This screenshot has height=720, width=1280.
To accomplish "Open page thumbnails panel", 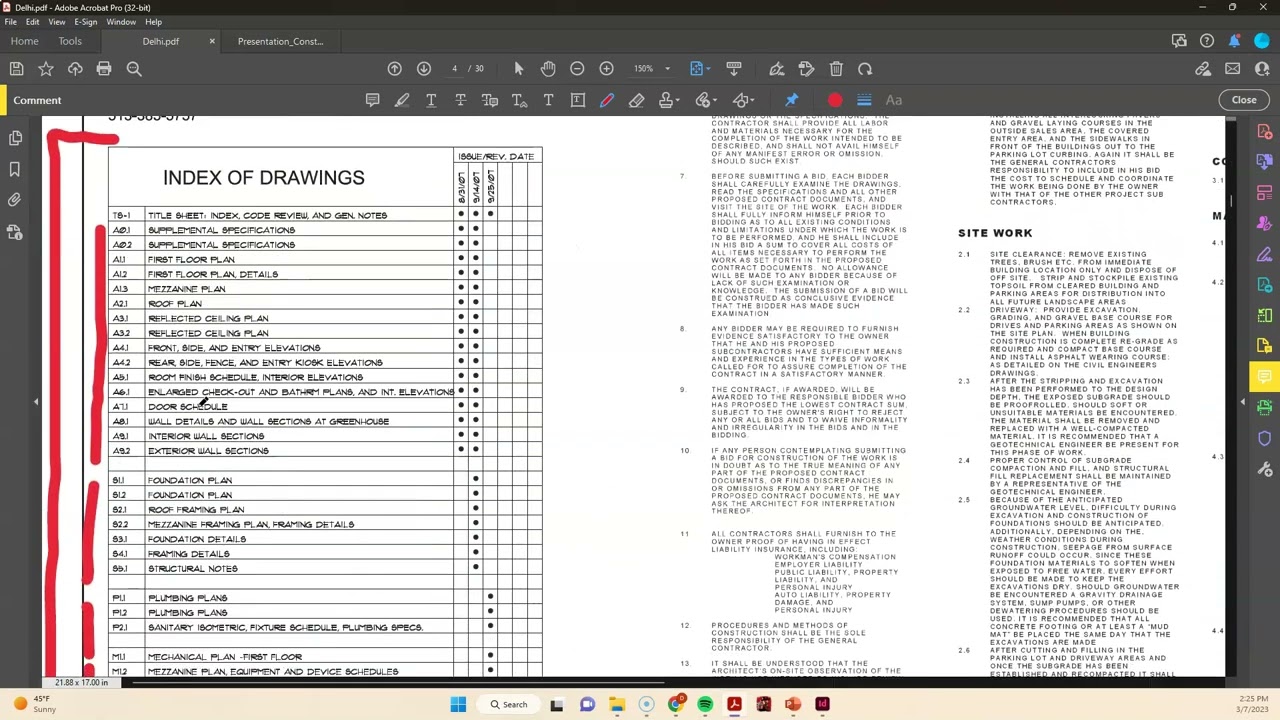I will click(15, 138).
